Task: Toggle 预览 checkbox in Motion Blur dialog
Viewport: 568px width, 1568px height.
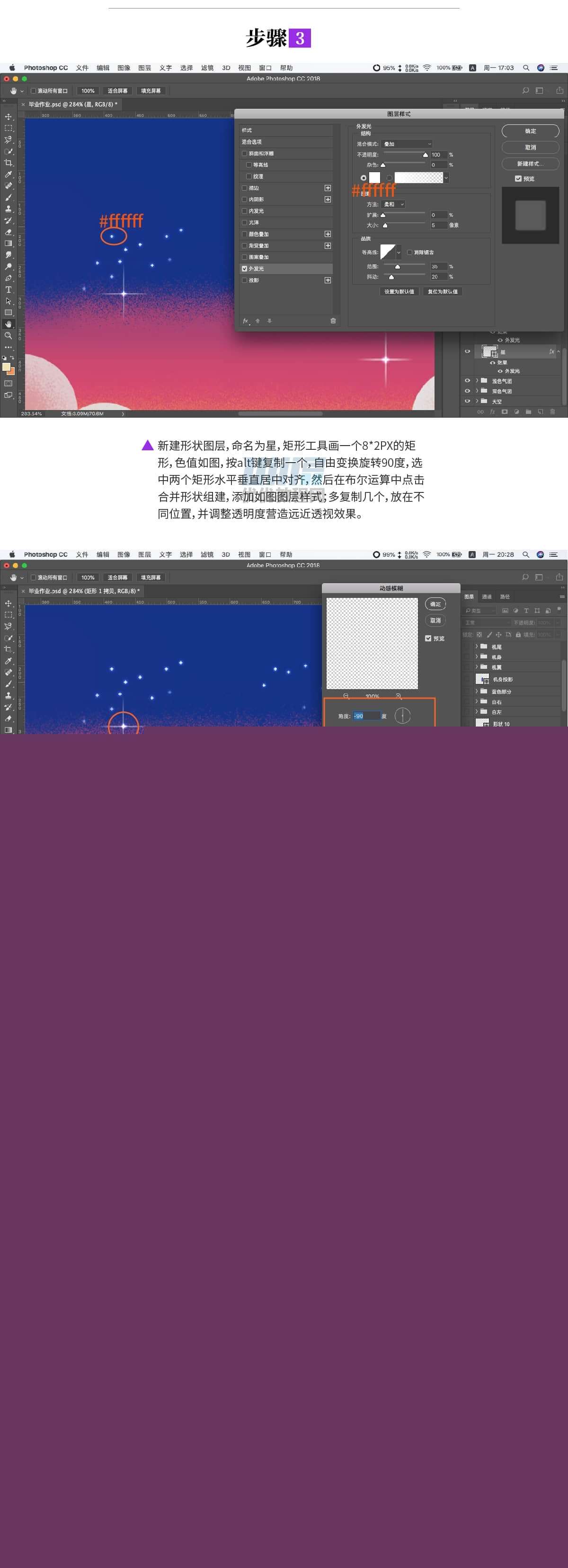Action: (428, 638)
